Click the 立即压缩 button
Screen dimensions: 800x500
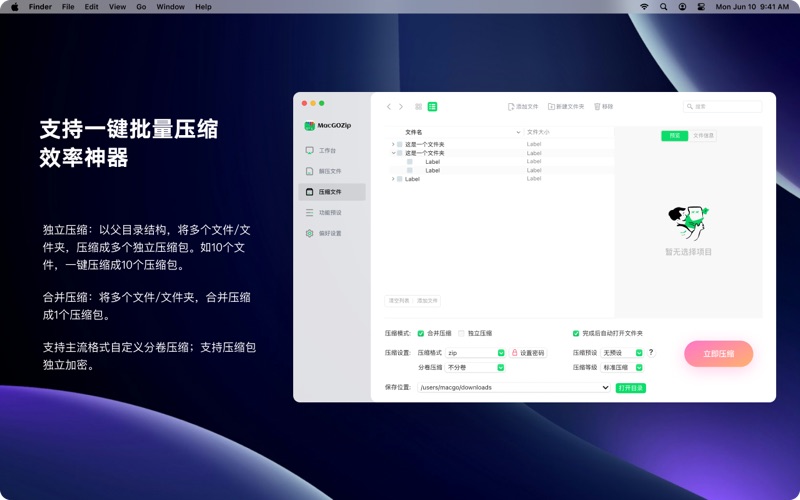(x=718, y=354)
